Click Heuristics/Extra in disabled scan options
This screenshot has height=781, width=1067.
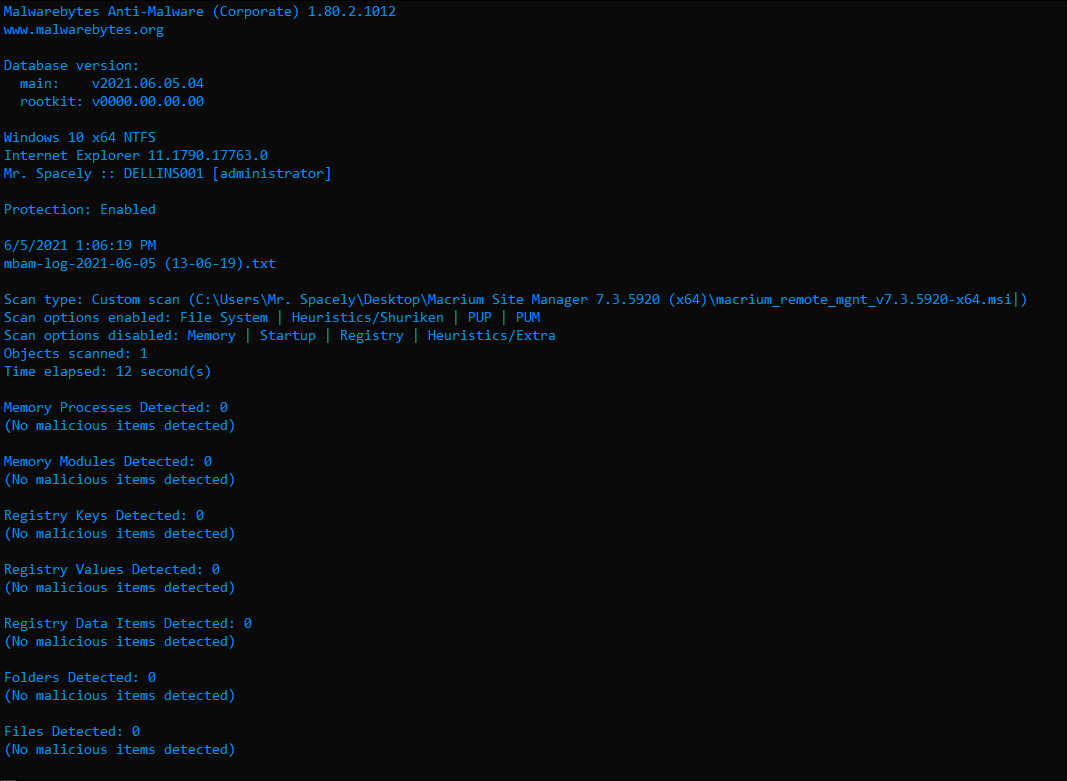(491, 335)
